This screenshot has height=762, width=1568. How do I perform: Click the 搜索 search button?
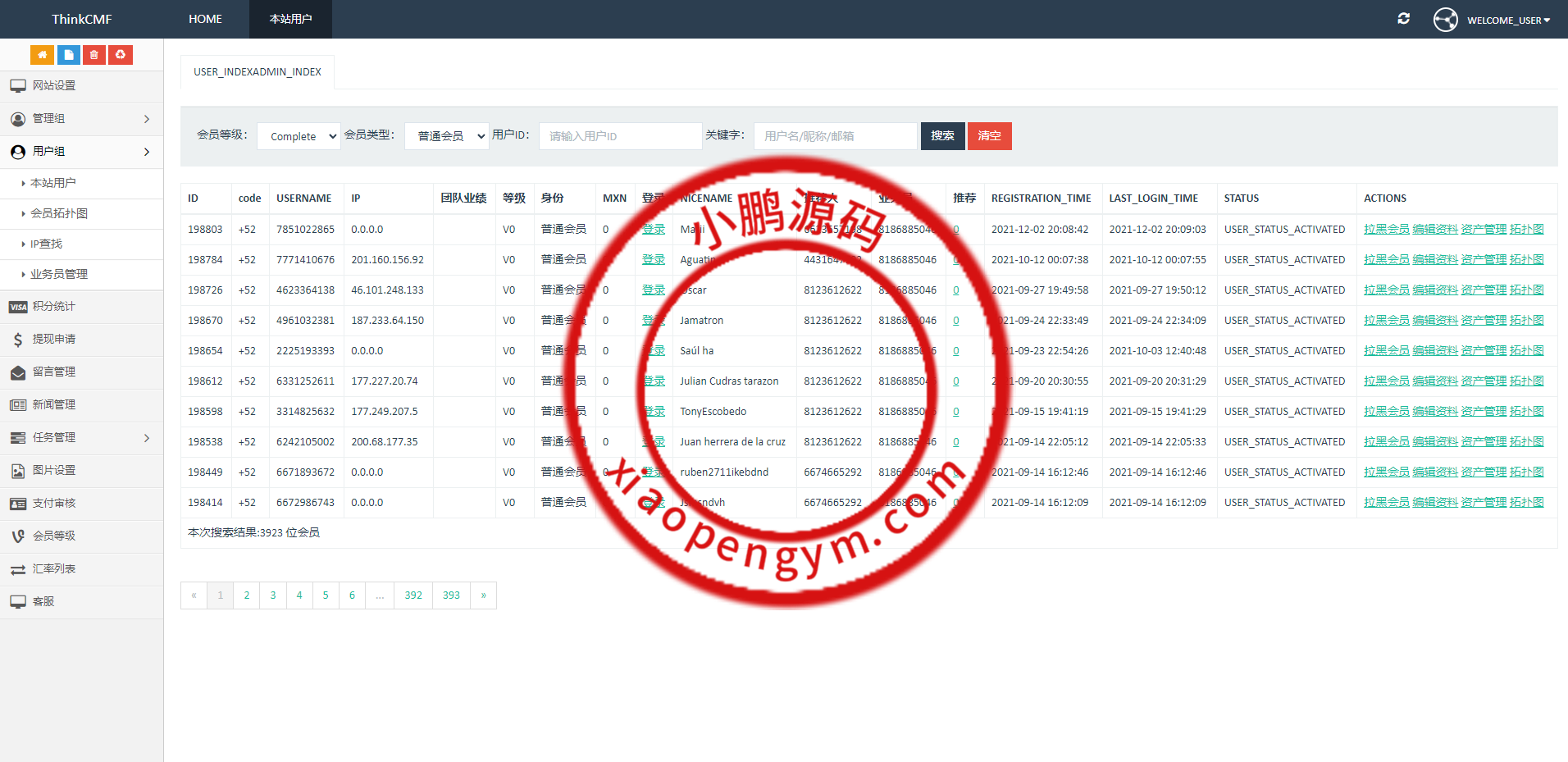[942, 136]
